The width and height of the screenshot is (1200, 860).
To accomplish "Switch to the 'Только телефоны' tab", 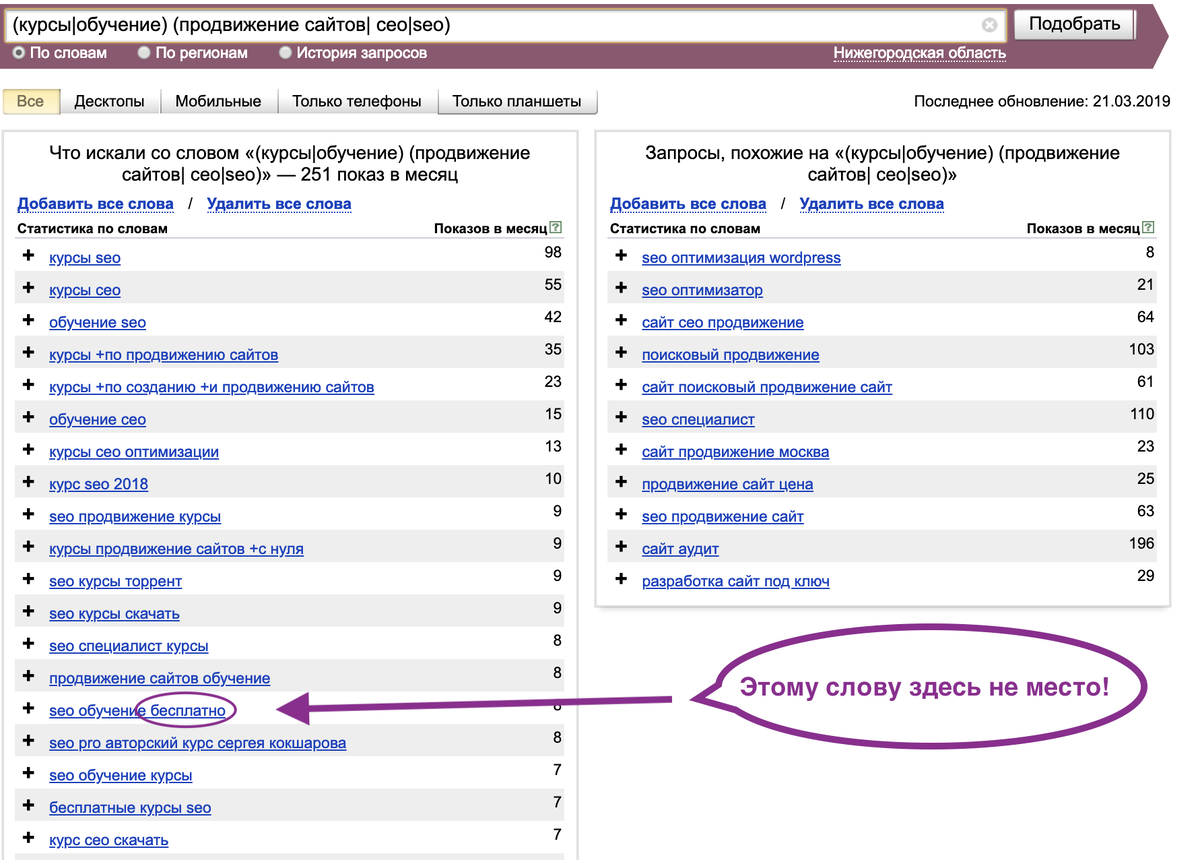I will [x=357, y=101].
